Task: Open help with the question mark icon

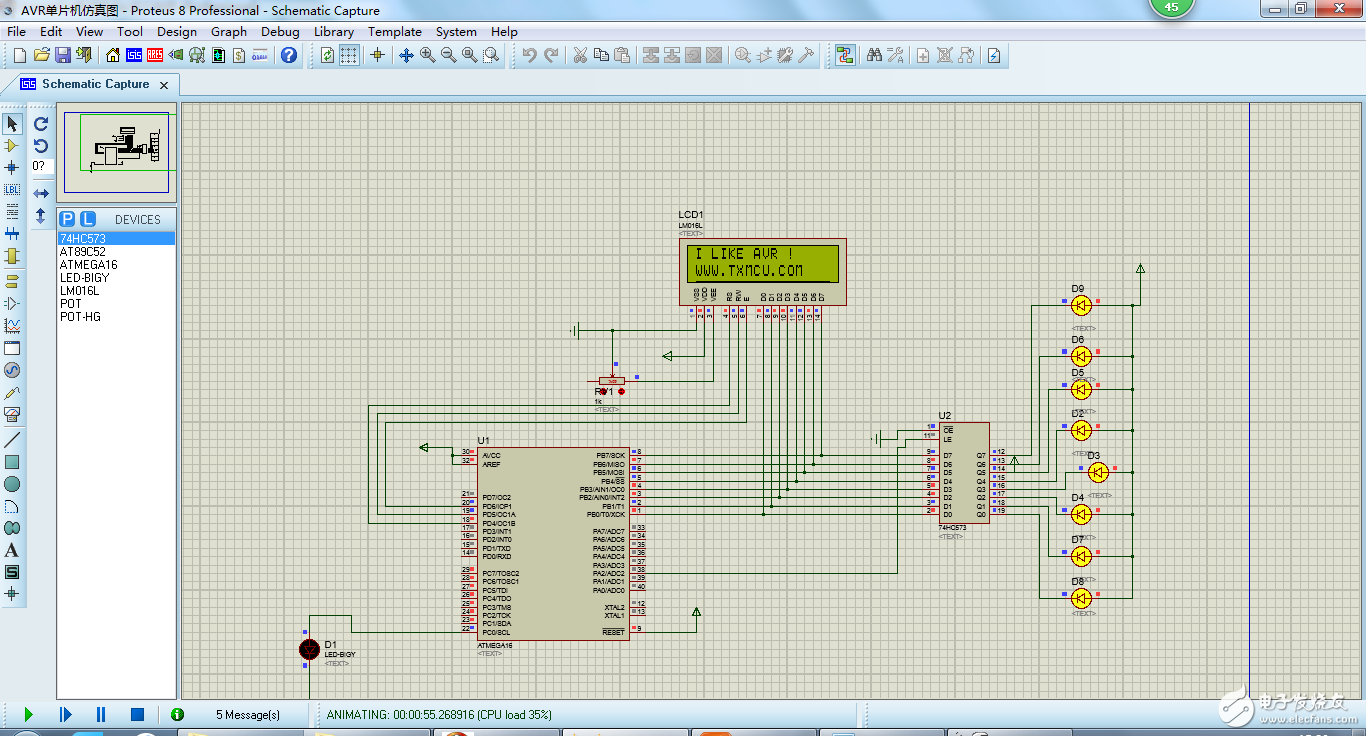Action: [x=289, y=55]
